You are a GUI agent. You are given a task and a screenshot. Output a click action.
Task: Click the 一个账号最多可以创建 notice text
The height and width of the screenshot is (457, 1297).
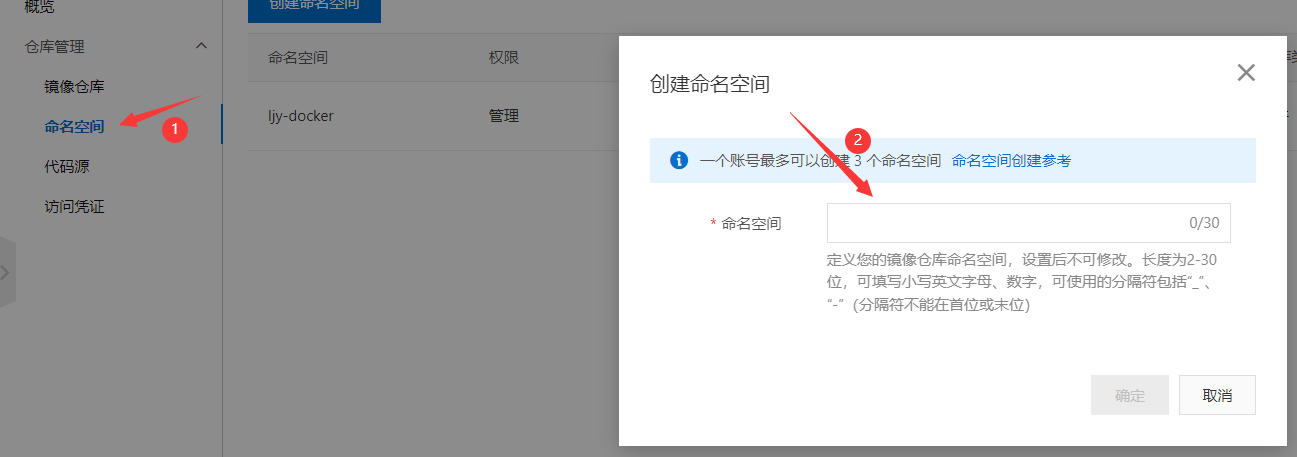(820, 160)
